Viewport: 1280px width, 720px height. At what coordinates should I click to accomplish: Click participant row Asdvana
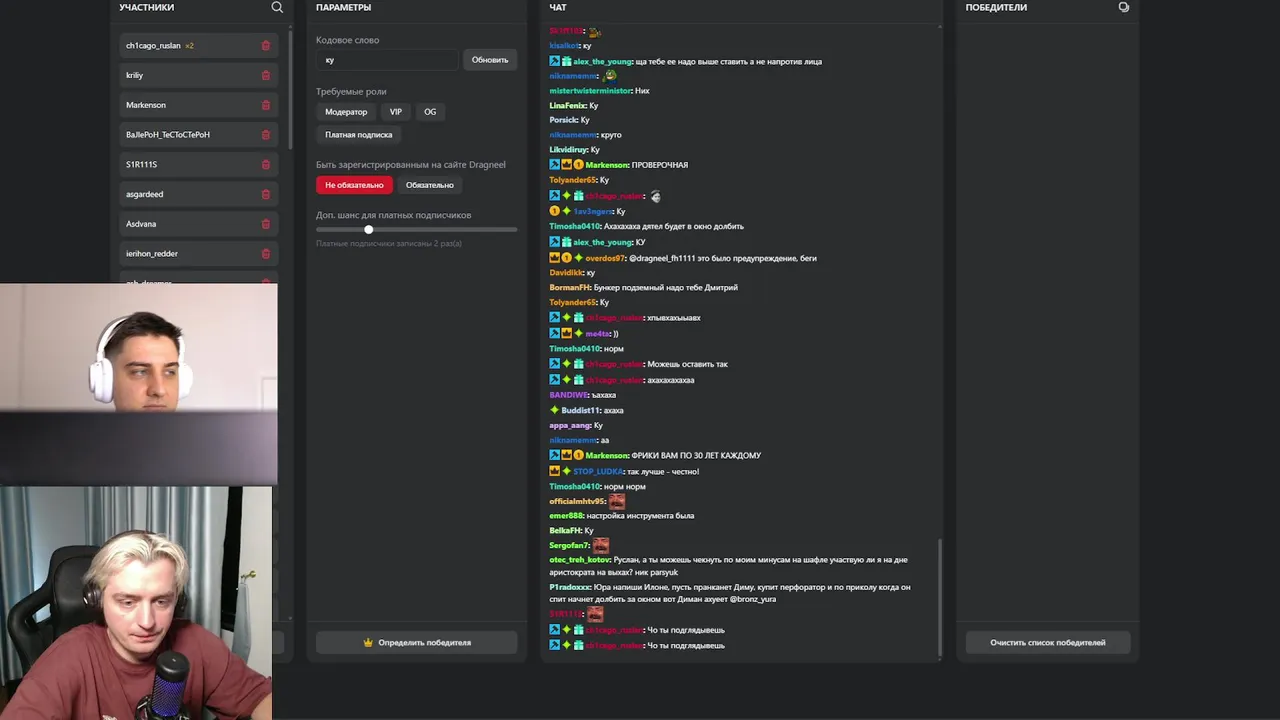pos(198,224)
